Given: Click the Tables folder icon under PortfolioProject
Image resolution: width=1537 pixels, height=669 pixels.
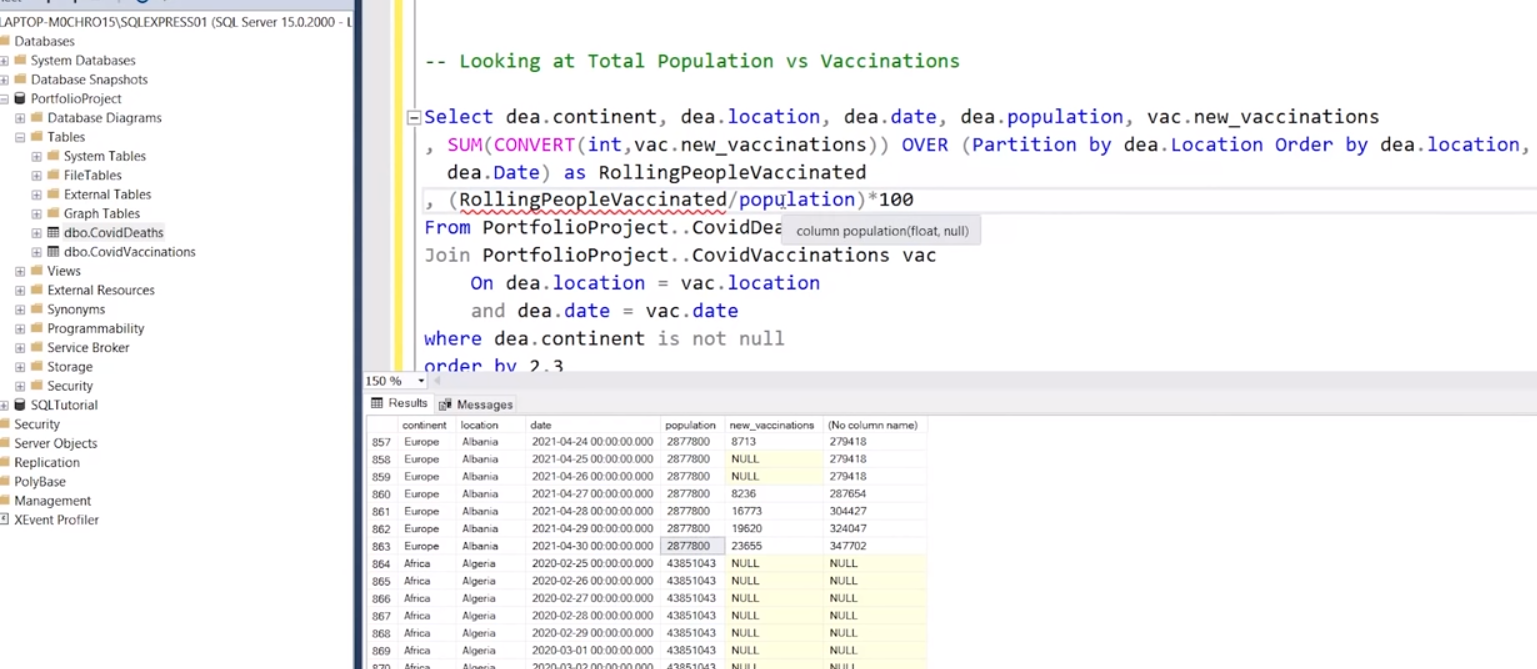Looking at the screenshot, I should pos(37,136).
